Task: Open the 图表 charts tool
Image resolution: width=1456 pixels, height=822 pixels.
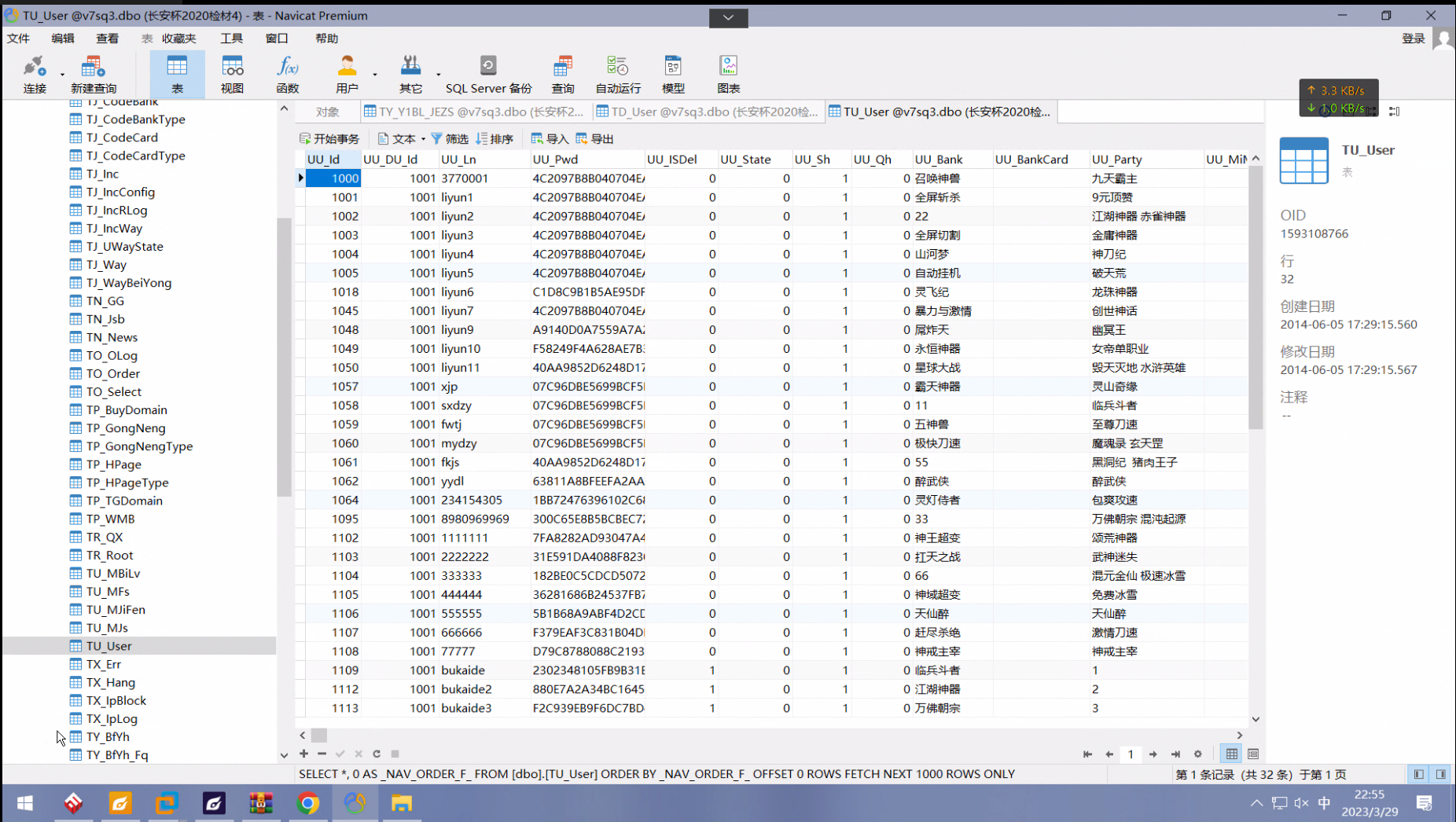Action: pyautogui.click(x=729, y=75)
